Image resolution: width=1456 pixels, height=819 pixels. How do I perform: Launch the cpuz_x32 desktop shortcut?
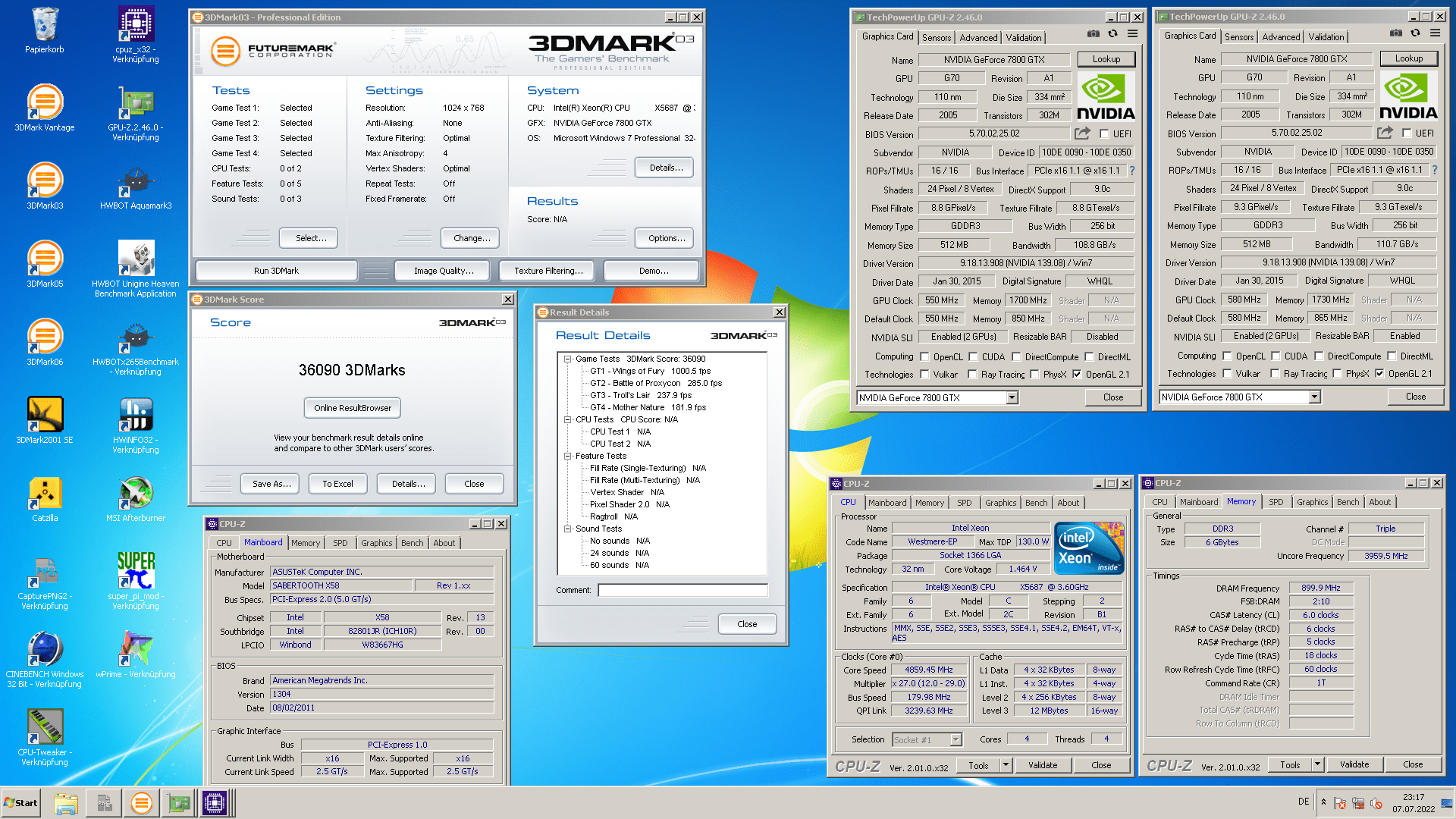[x=136, y=34]
